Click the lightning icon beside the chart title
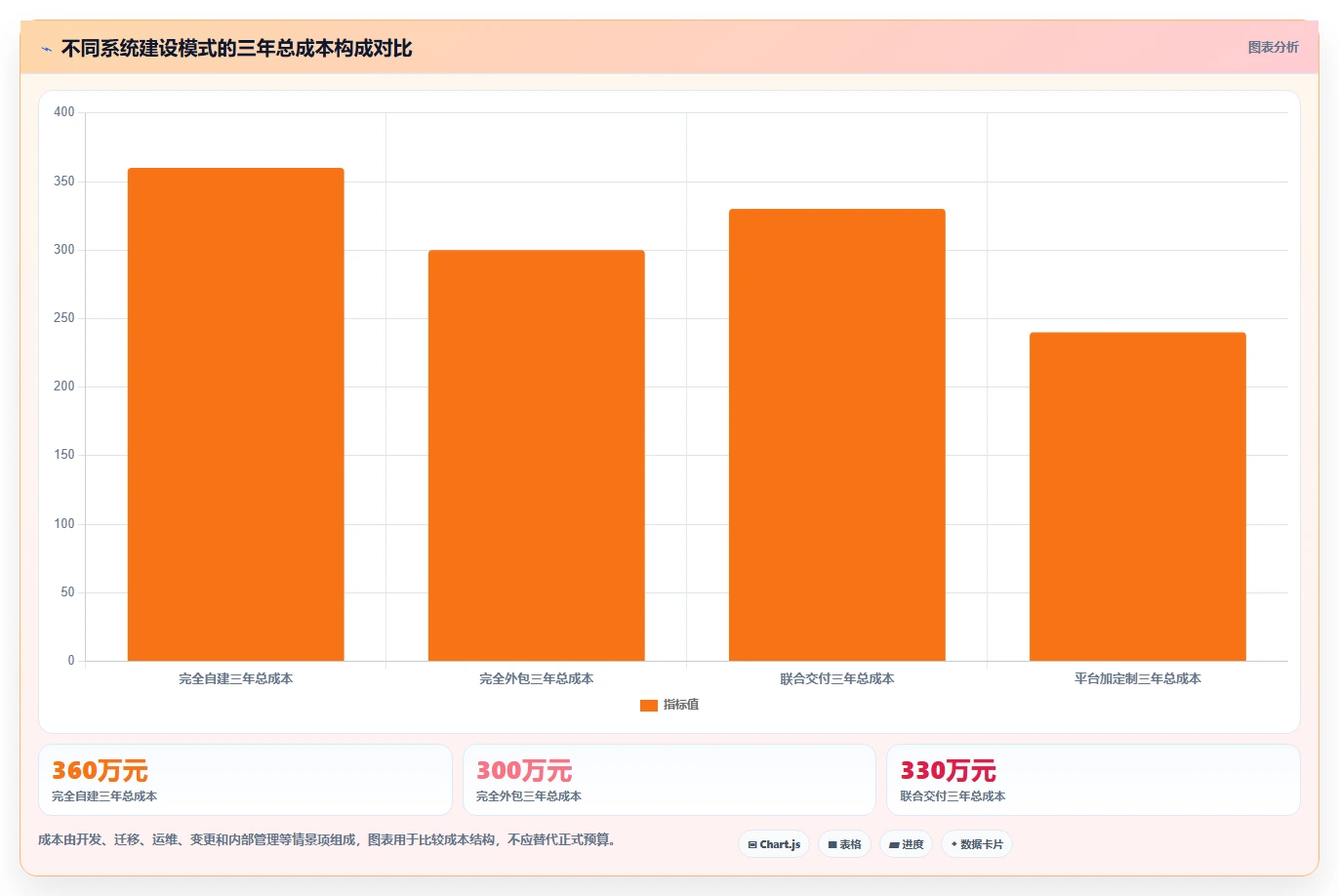This screenshot has width=1339, height=896. (x=46, y=49)
